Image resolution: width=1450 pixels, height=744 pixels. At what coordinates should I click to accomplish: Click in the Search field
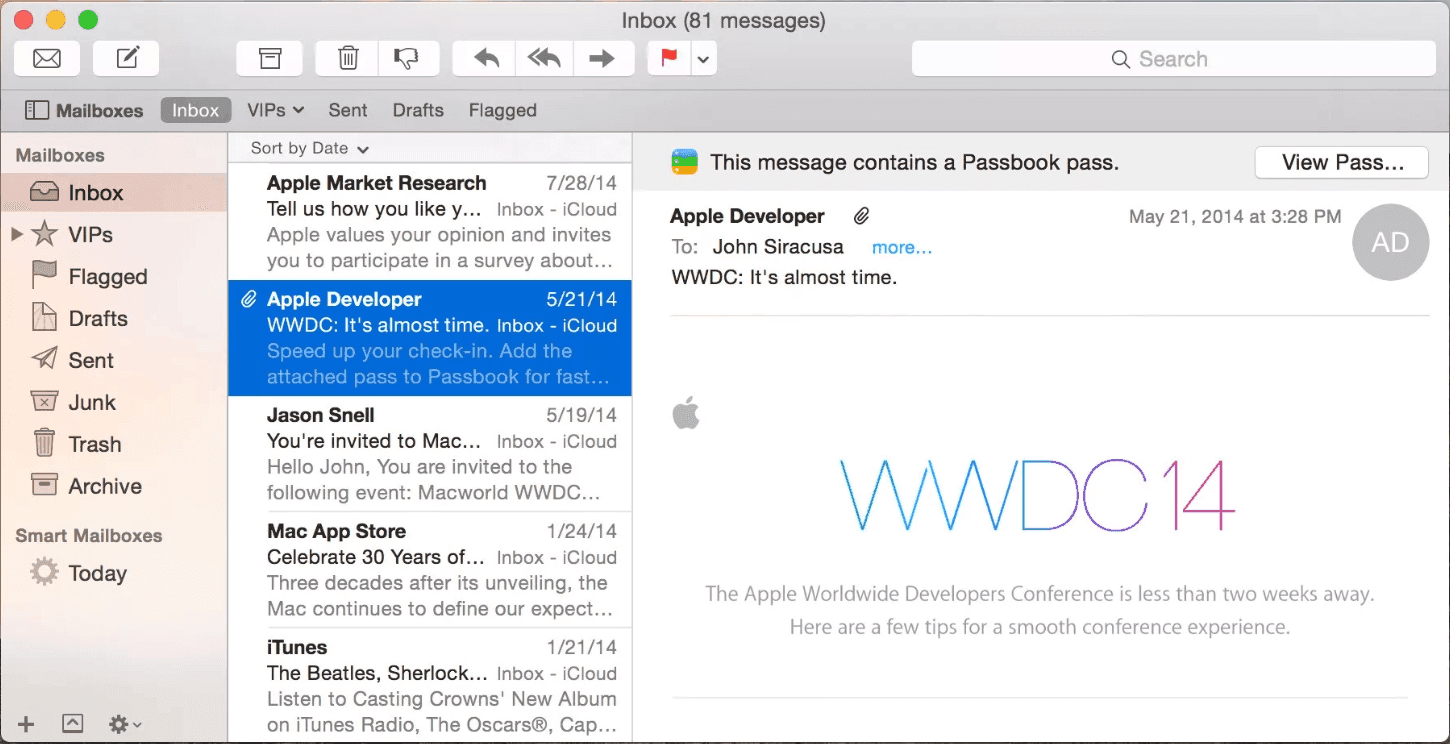[1173, 59]
